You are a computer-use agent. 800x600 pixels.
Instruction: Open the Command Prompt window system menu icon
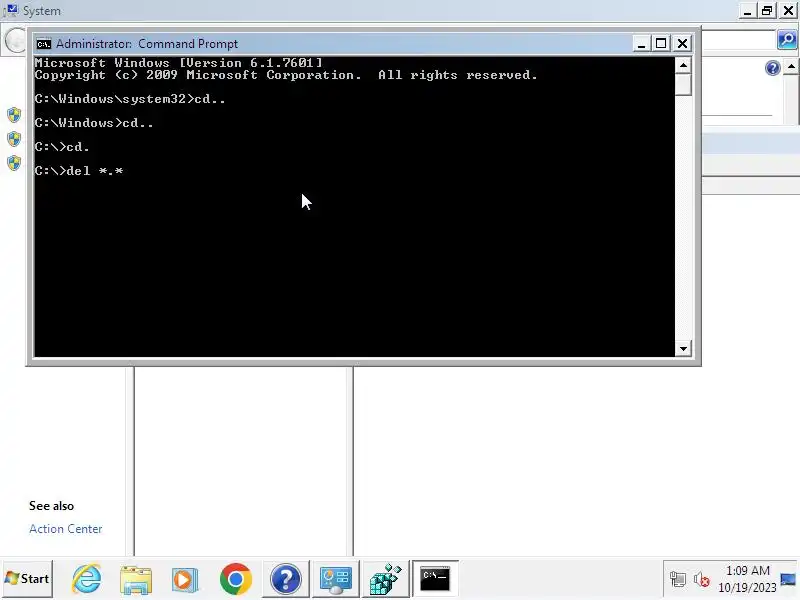click(x=44, y=44)
